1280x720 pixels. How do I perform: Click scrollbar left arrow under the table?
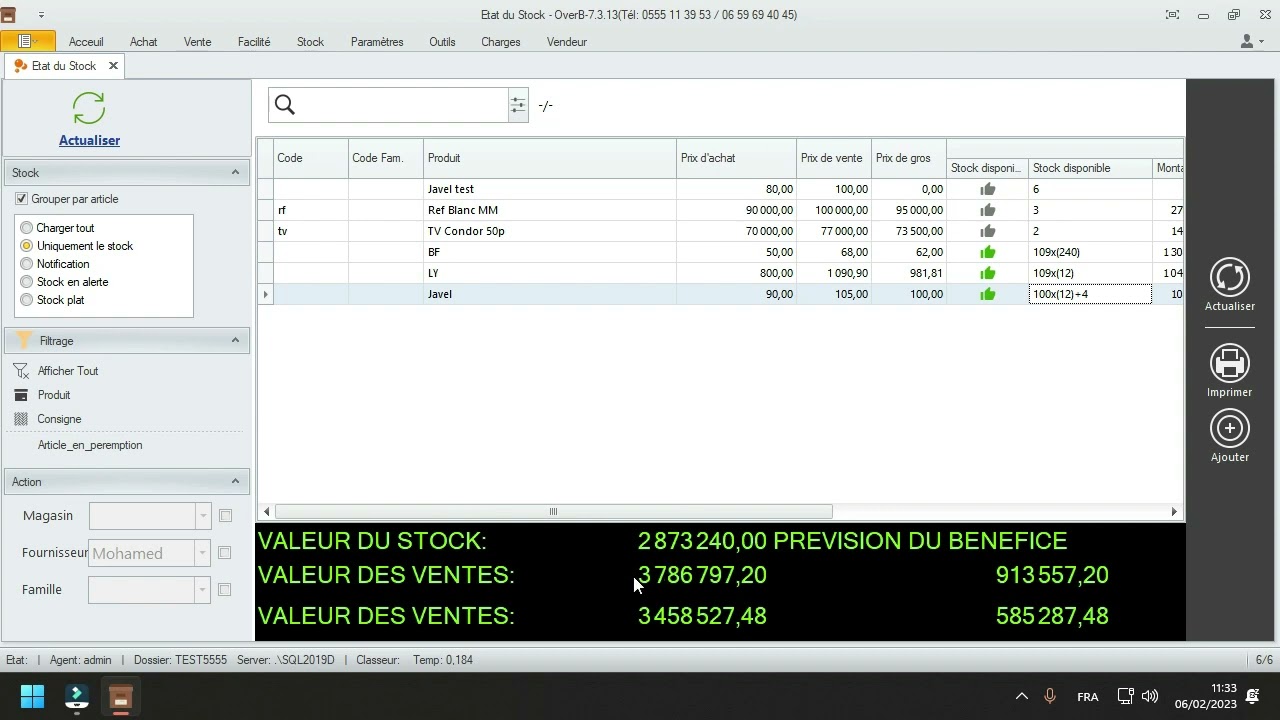coord(266,512)
